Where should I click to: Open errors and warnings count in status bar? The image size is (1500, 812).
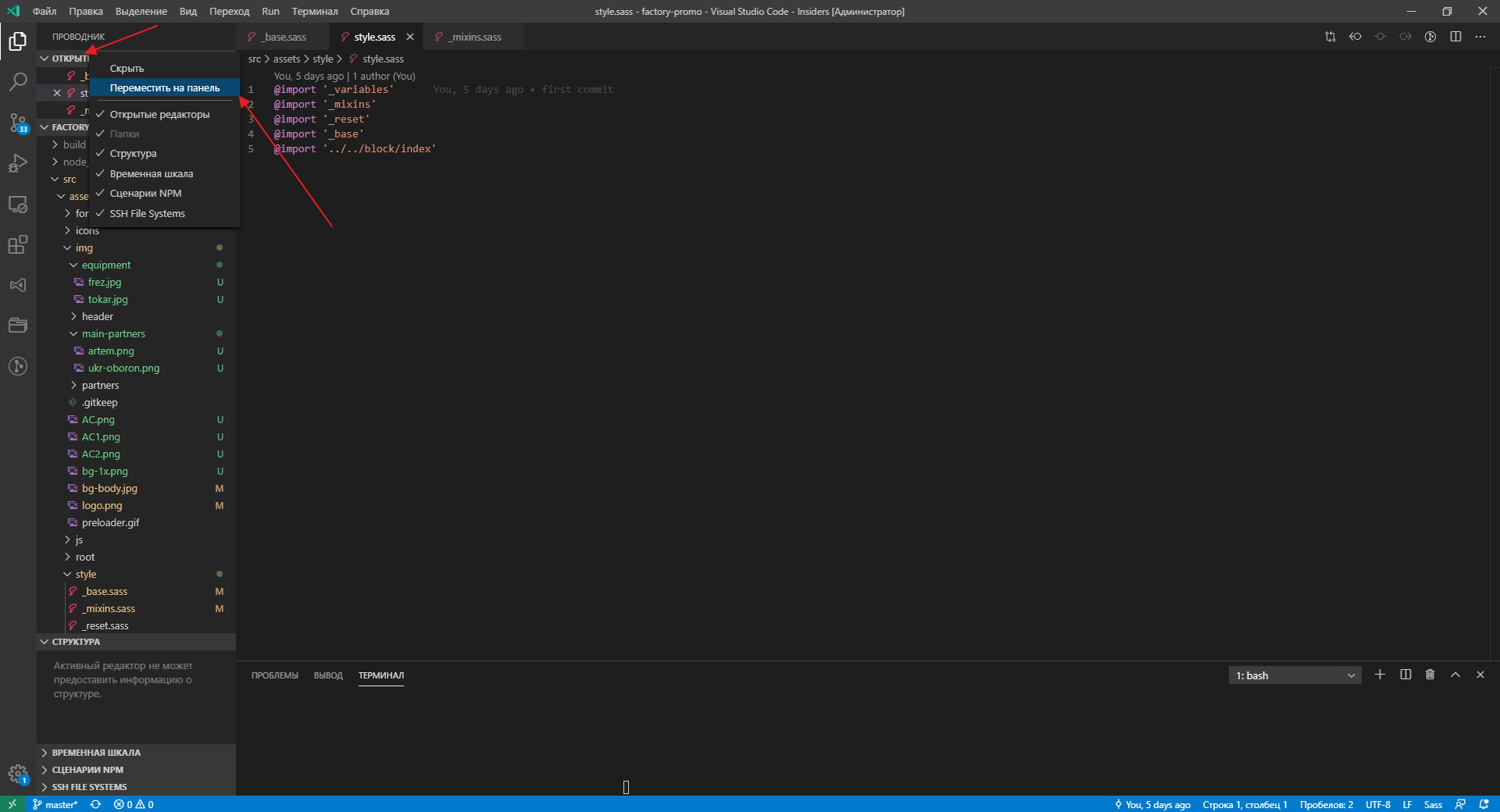tap(134, 804)
